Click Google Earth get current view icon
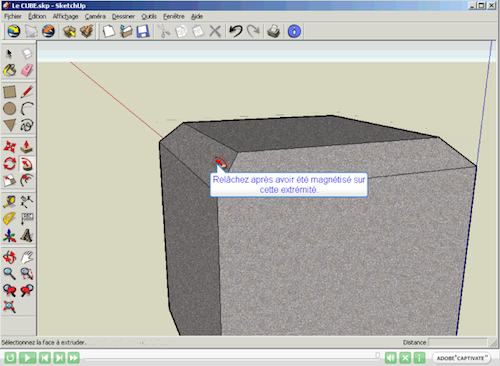The width and height of the screenshot is (500, 366). (x=14, y=31)
